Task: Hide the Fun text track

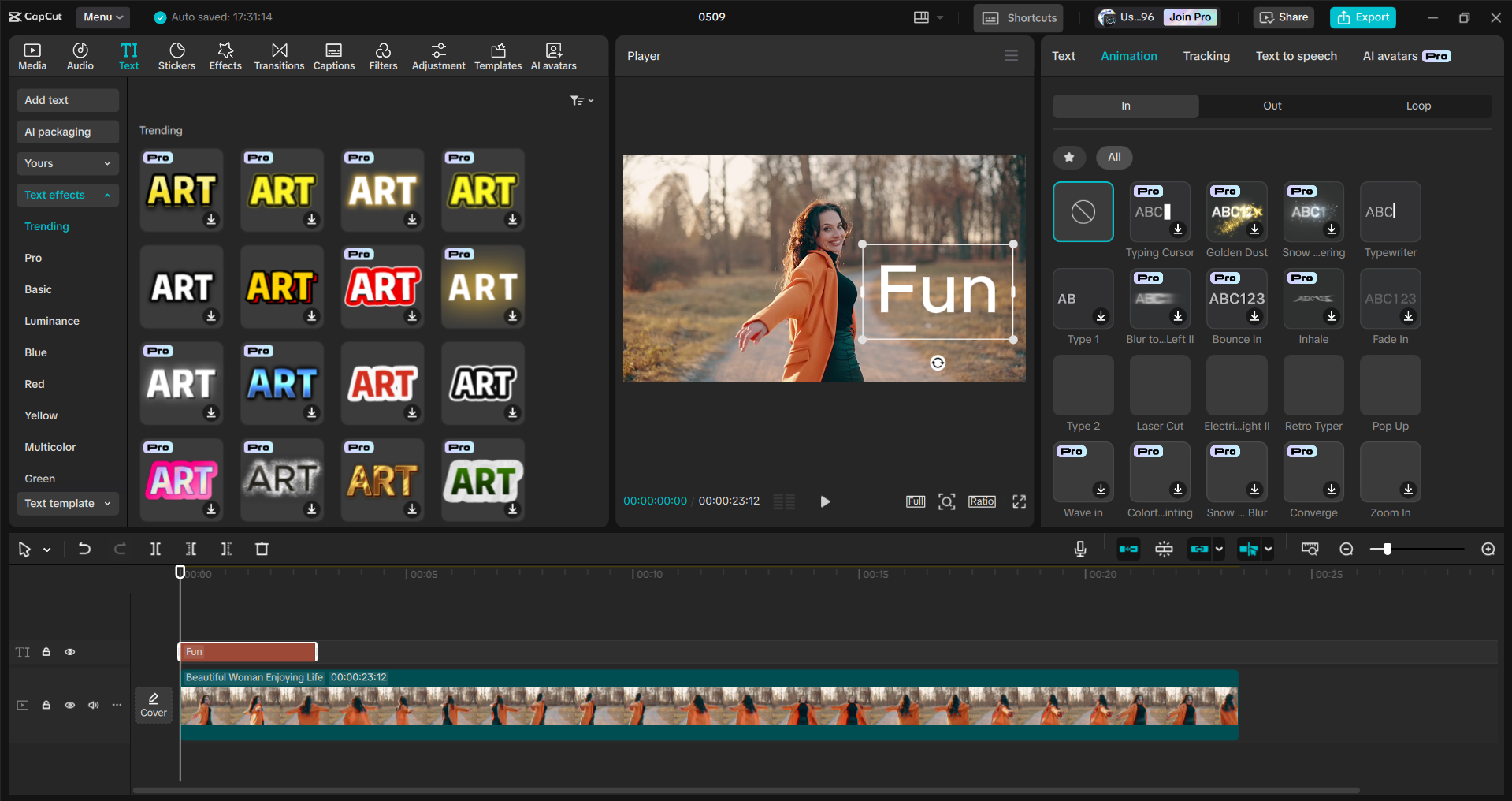Action: [70, 652]
